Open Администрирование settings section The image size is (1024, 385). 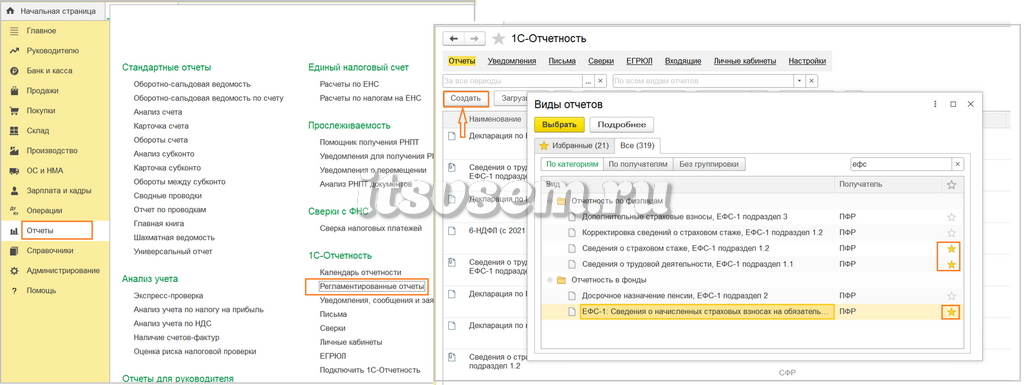coord(63,270)
